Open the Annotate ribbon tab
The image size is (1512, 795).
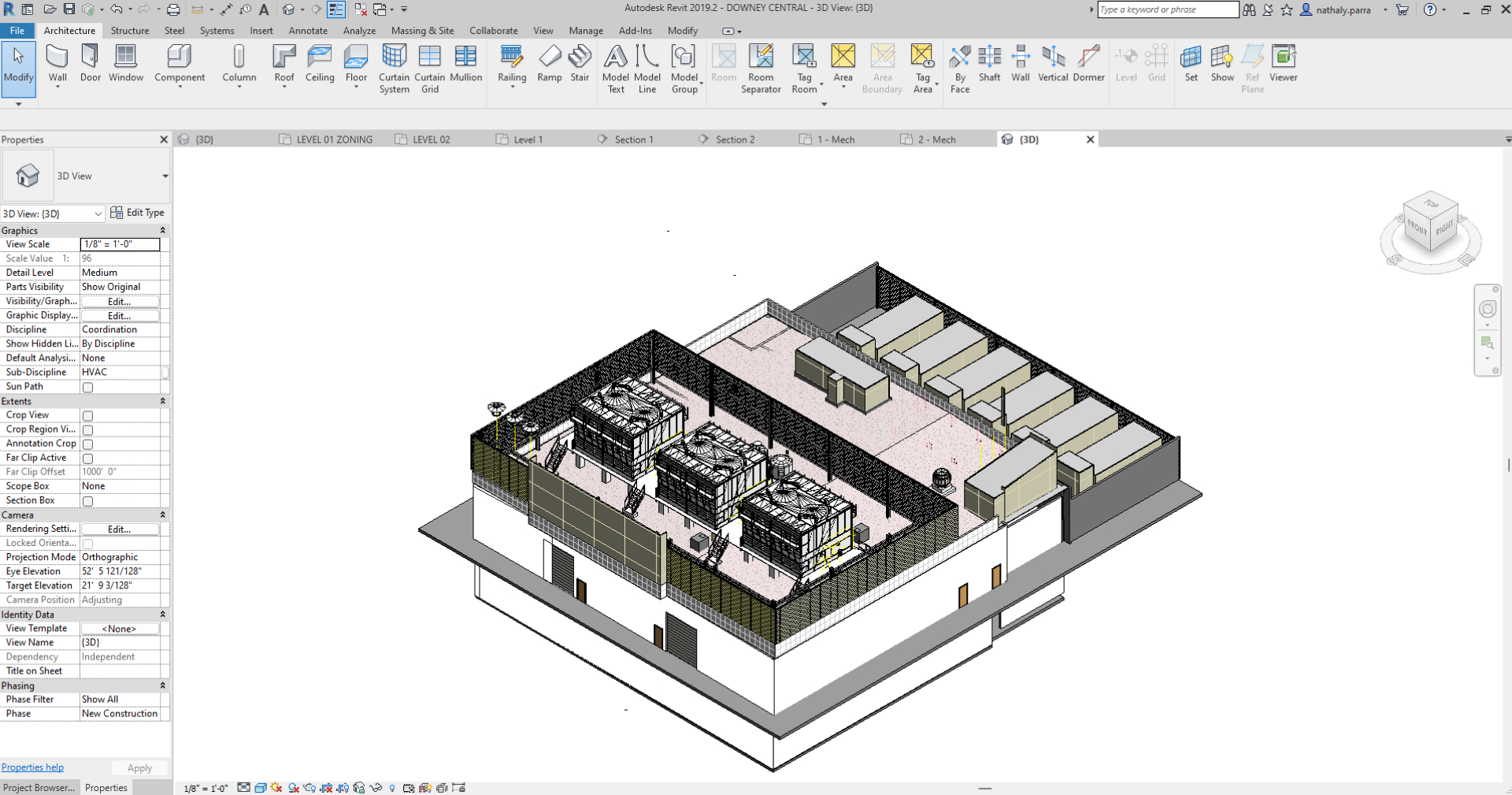click(308, 31)
